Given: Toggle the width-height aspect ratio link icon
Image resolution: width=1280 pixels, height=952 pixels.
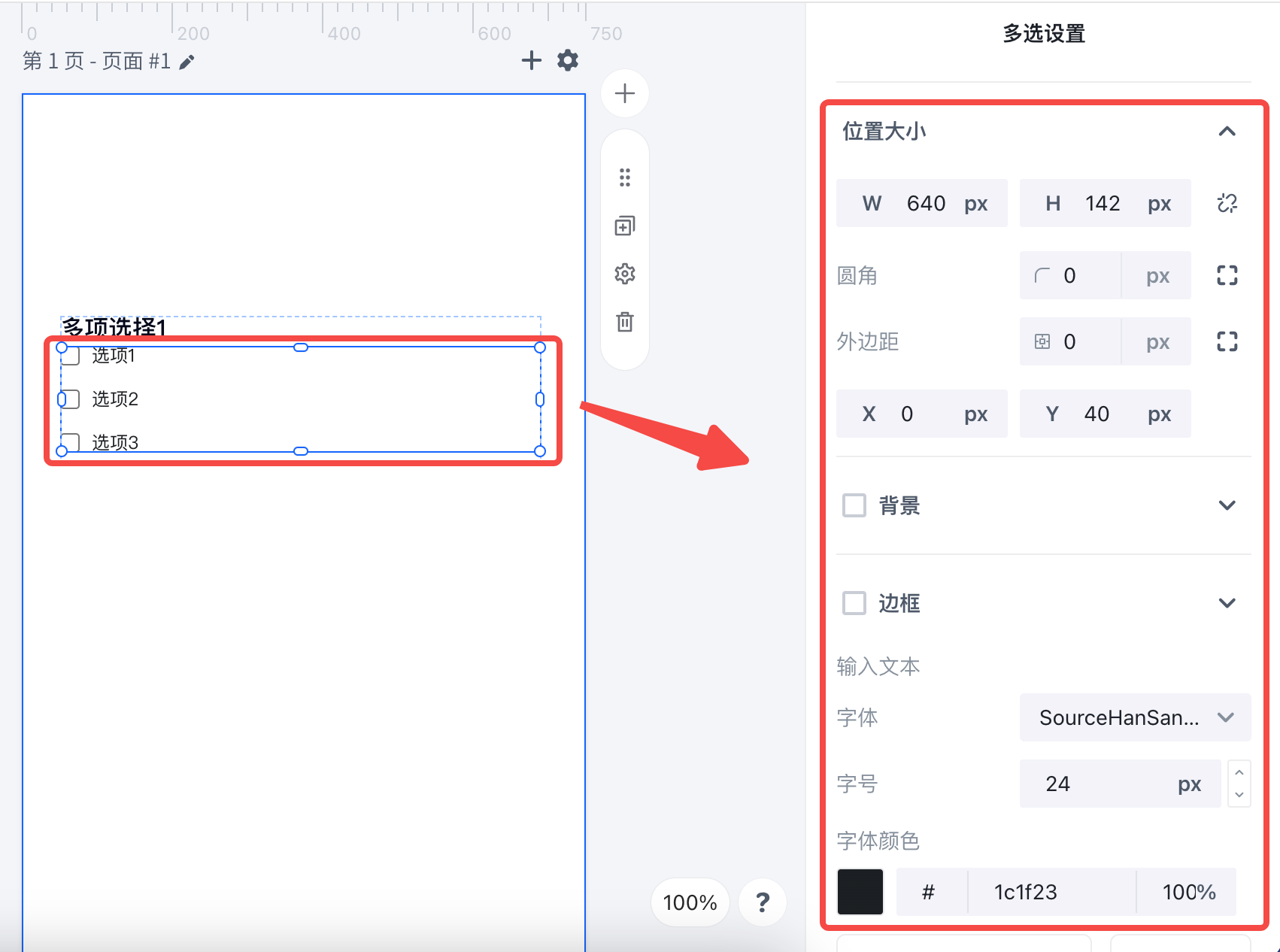Looking at the screenshot, I should coord(1227,203).
